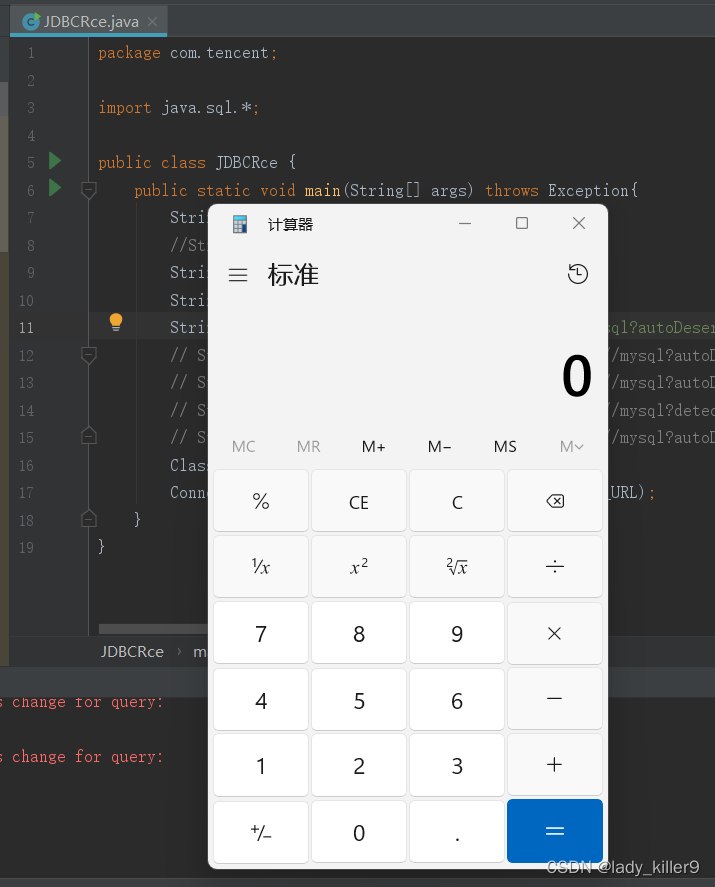Click the first 'change for query:' console line
715x887 pixels.
[87, 702]
